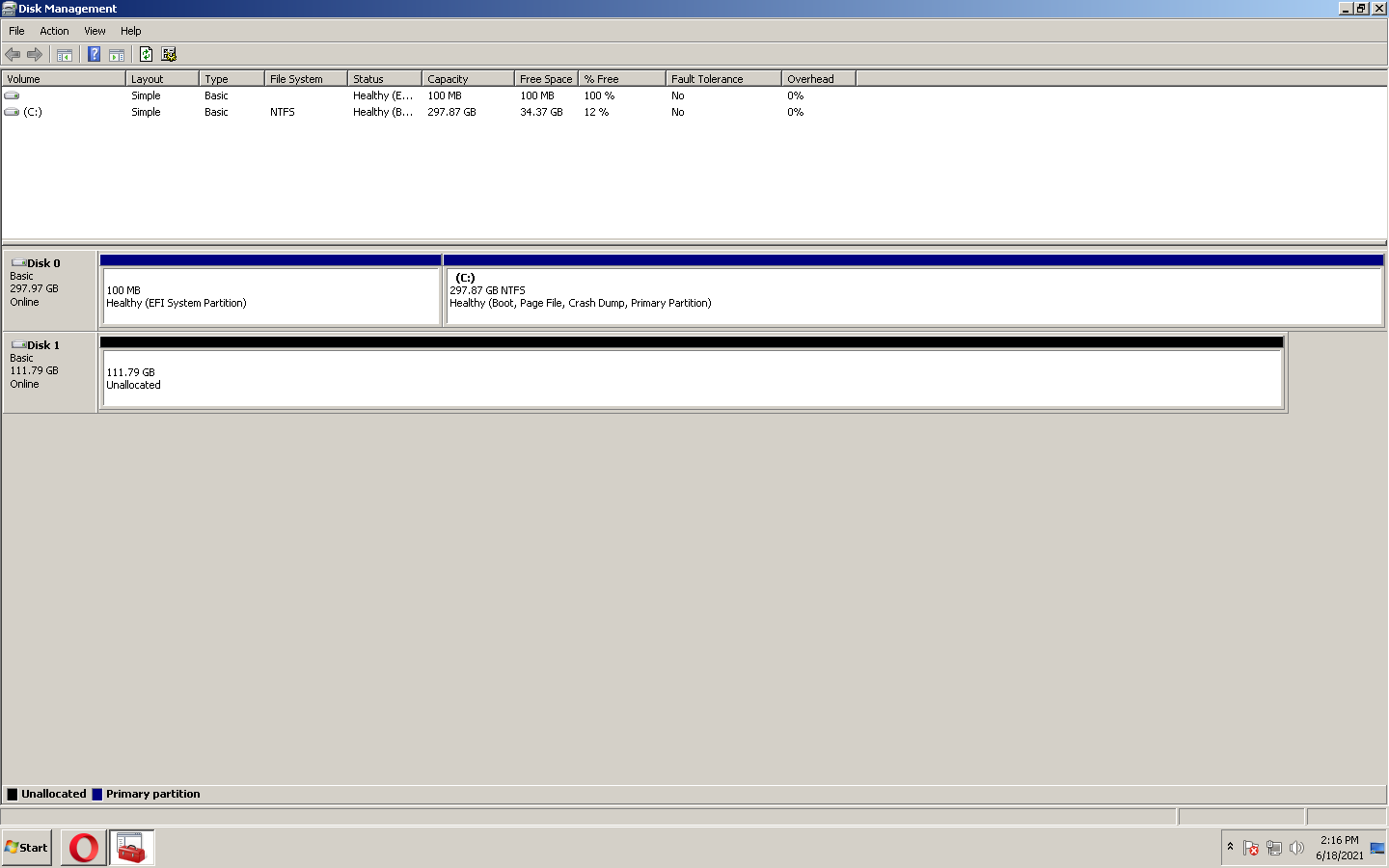Click the Refresh toolbar icon

click(146, 54)
